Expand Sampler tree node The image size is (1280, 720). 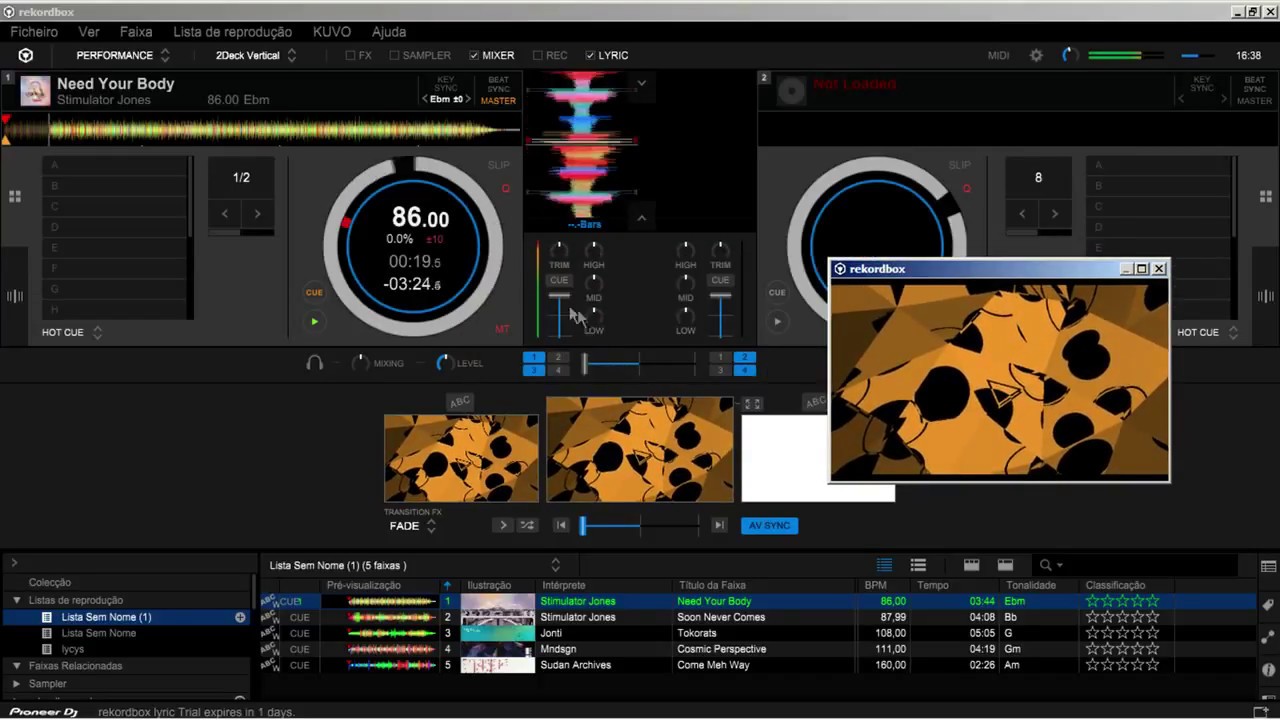point(17,684)
